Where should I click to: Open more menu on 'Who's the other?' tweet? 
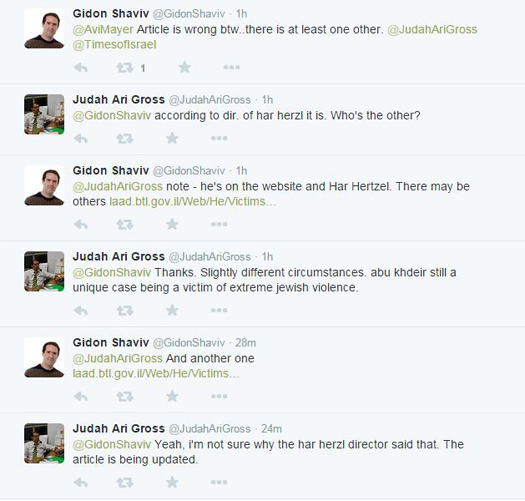tap(219, 138)
